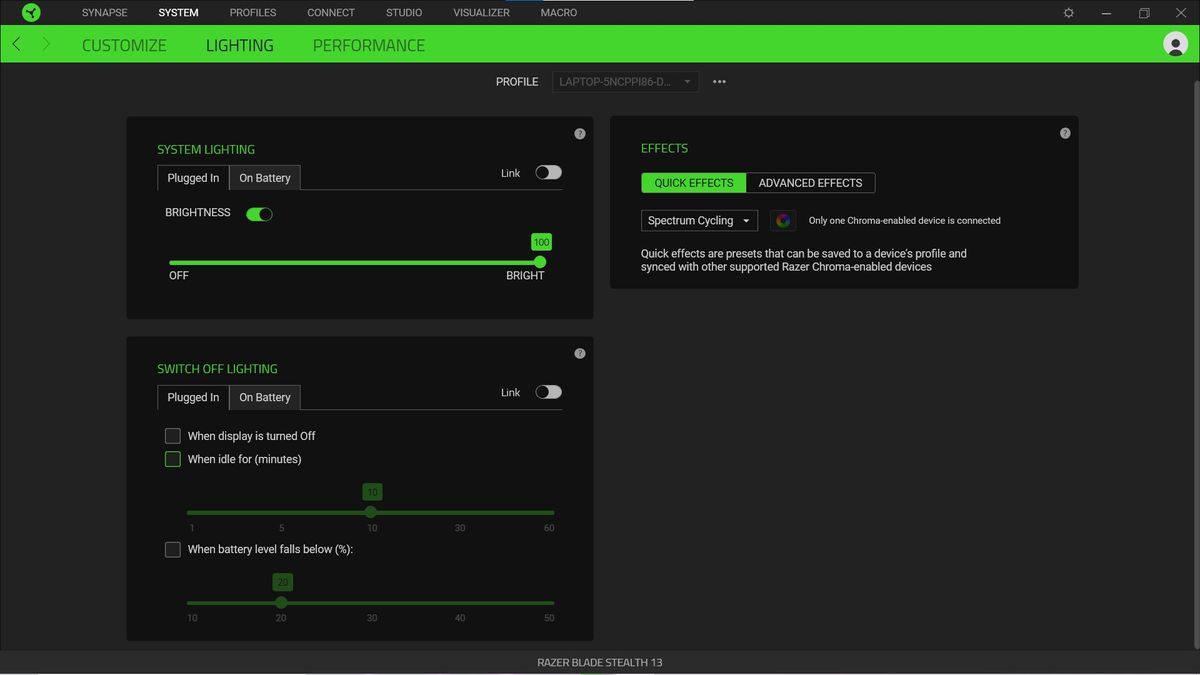Select Quick Effects button
1200x675 pixels.
click(694, 183)
